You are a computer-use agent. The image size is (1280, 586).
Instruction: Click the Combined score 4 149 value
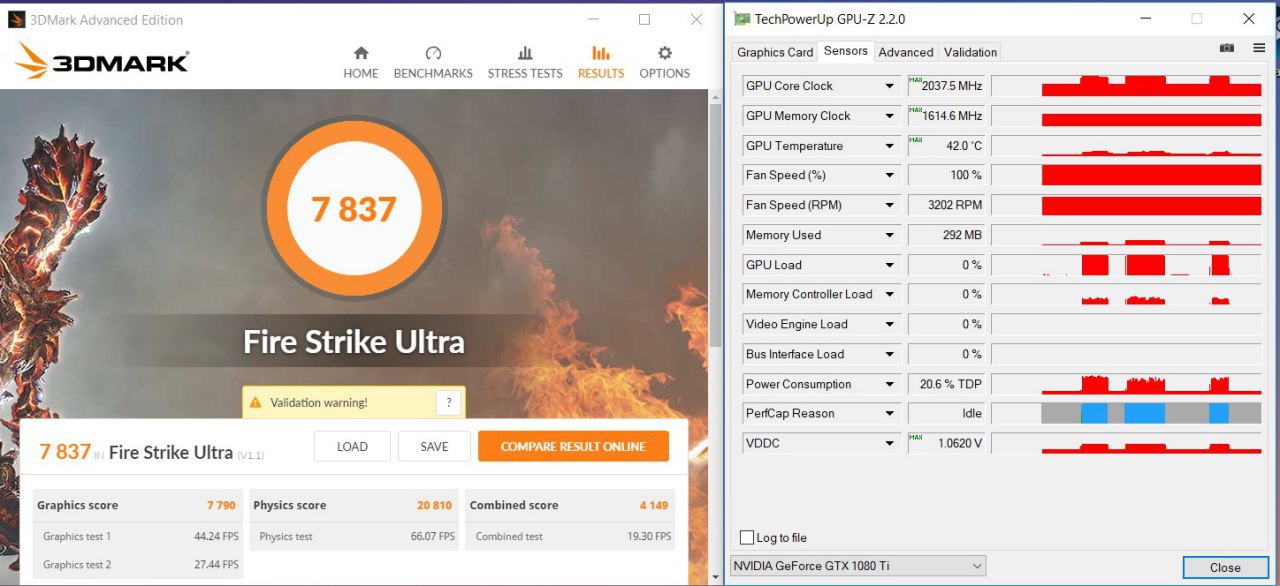(654, 505)
